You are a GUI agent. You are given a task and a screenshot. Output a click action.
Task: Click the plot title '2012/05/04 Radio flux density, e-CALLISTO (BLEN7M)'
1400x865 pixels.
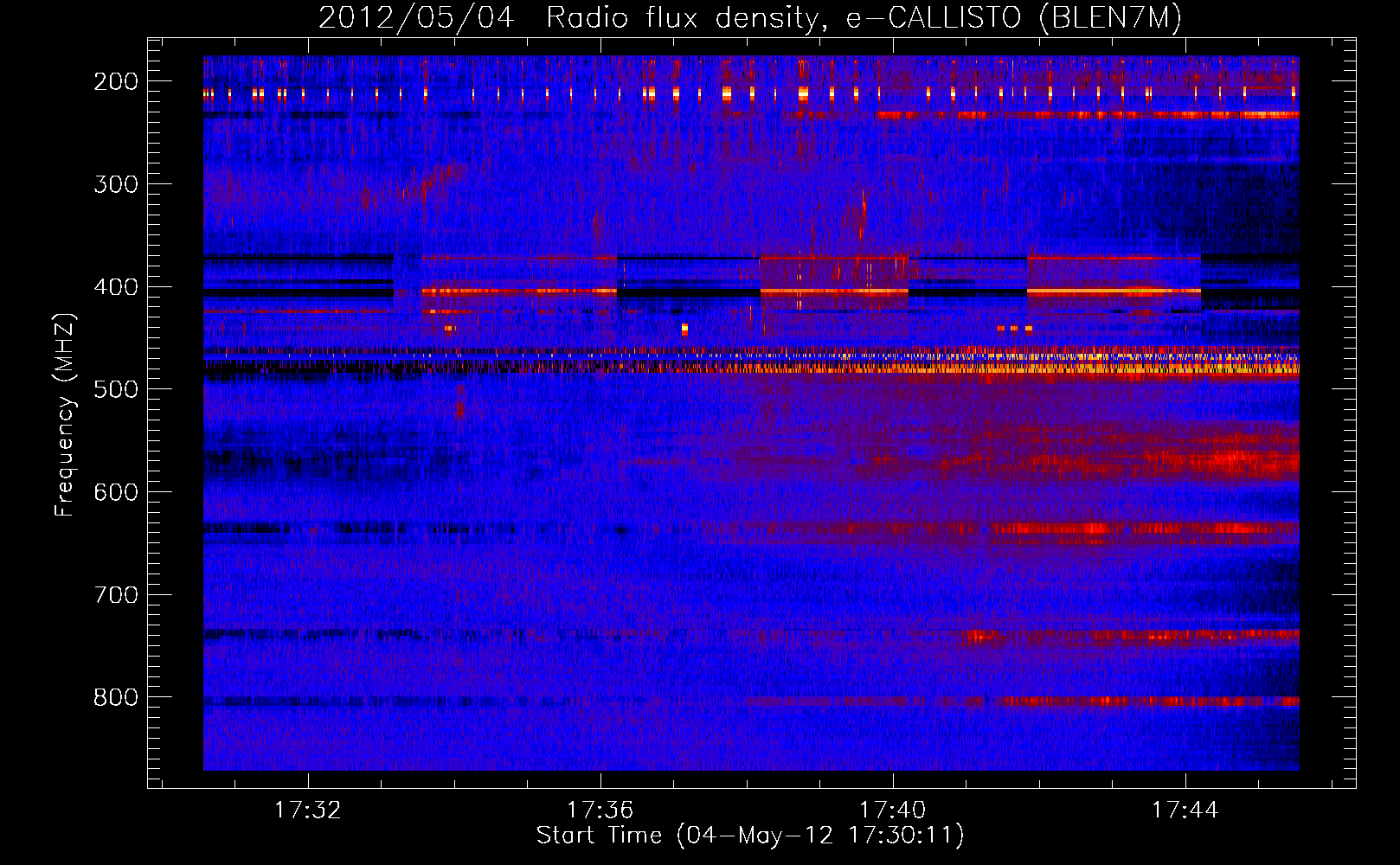click(x=750, y=18)
